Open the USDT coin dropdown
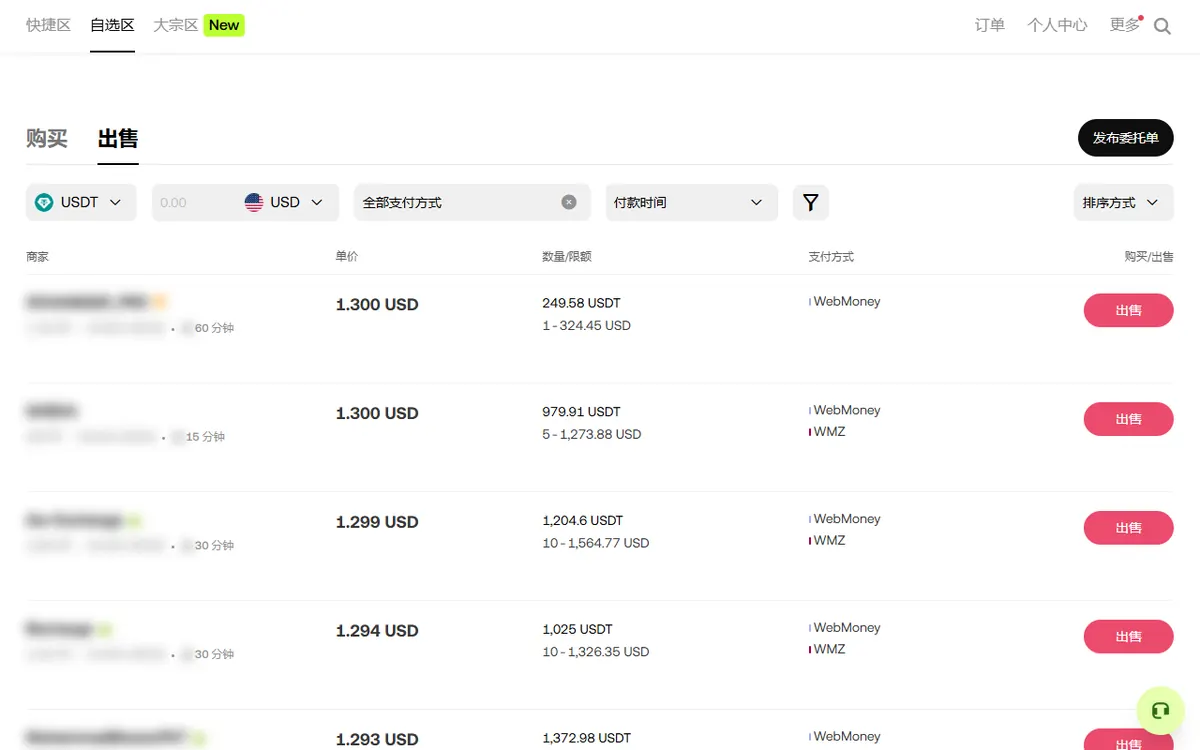The width and height of the screenshot is (1200, 750). click(x=81, y=202)
